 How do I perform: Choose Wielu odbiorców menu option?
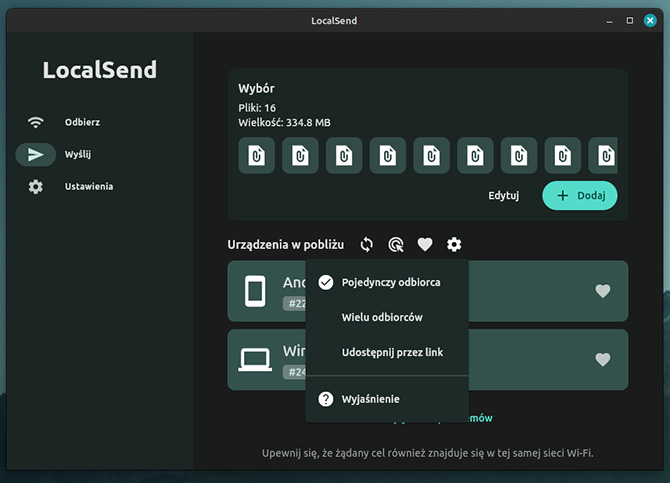point(387,317)
